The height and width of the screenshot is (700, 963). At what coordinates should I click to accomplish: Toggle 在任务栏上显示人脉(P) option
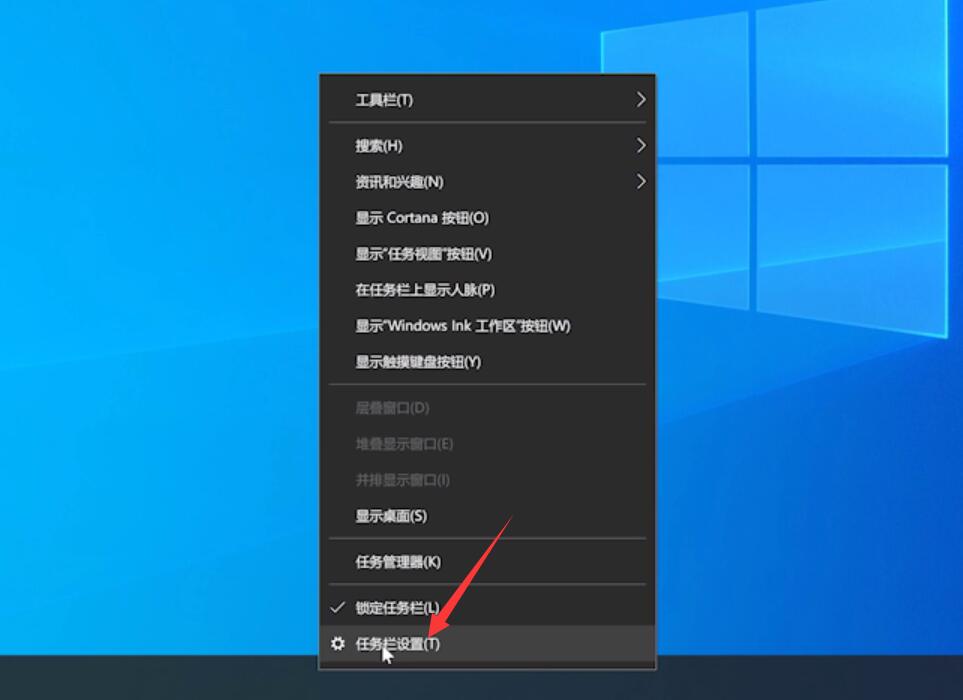tap(488, 290)
